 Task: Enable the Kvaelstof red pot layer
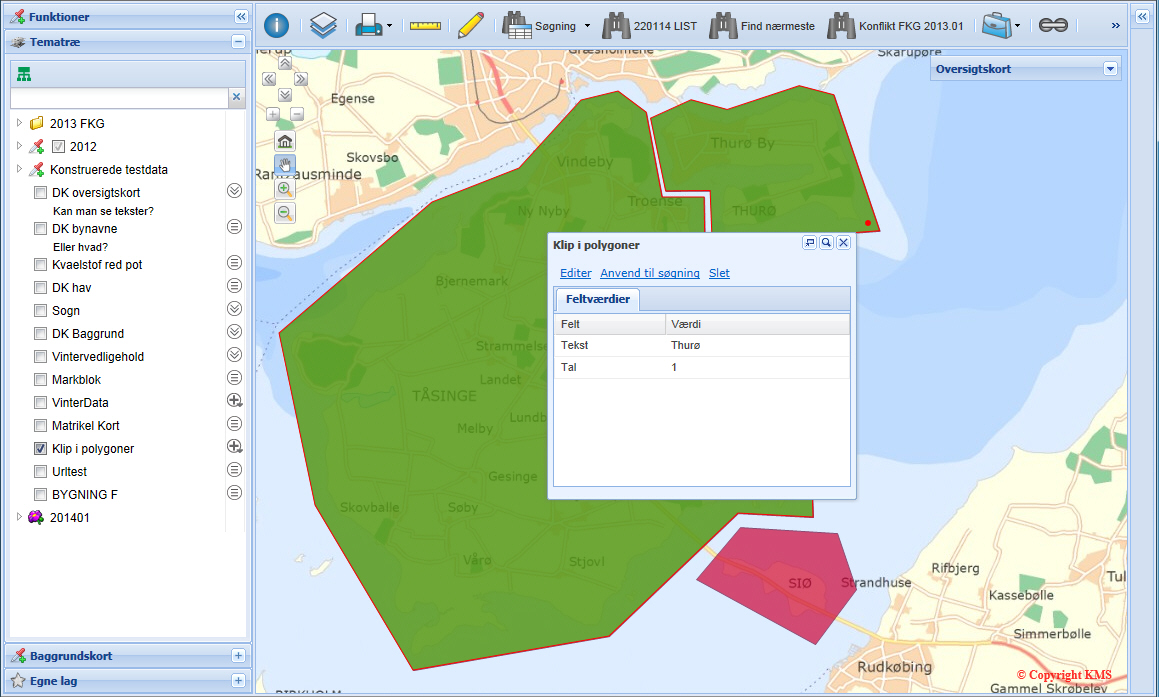[x=41, y=265]
